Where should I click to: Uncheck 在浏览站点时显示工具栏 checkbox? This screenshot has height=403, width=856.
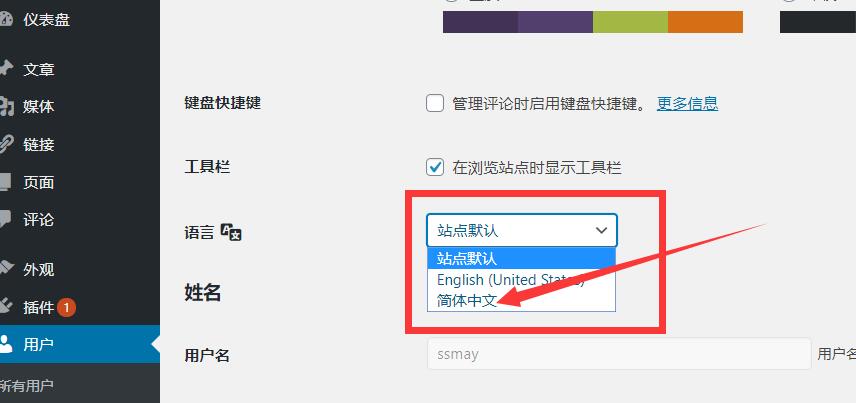[435, 167]
